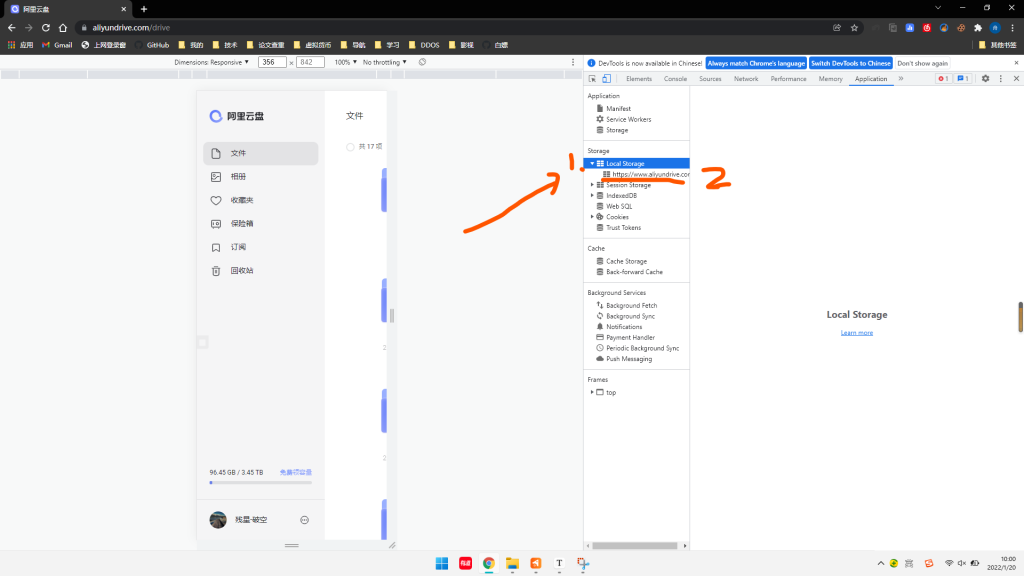Select Web SQL in Storage section
The width and height of the screenshot is (1024, 576).
click(618, 206)
